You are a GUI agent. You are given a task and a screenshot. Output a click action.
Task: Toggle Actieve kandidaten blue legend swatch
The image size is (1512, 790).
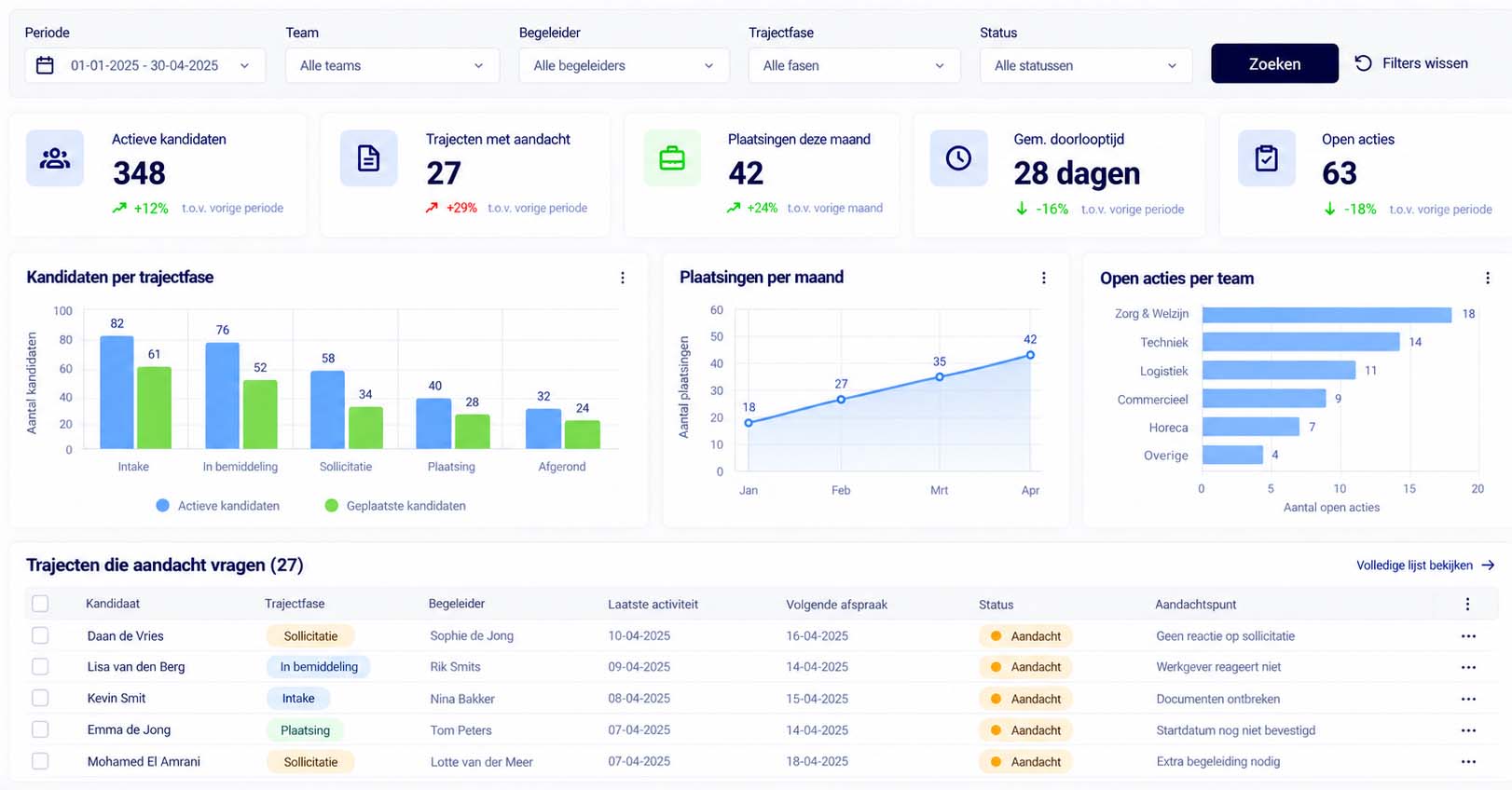click(x=163, y=506)
